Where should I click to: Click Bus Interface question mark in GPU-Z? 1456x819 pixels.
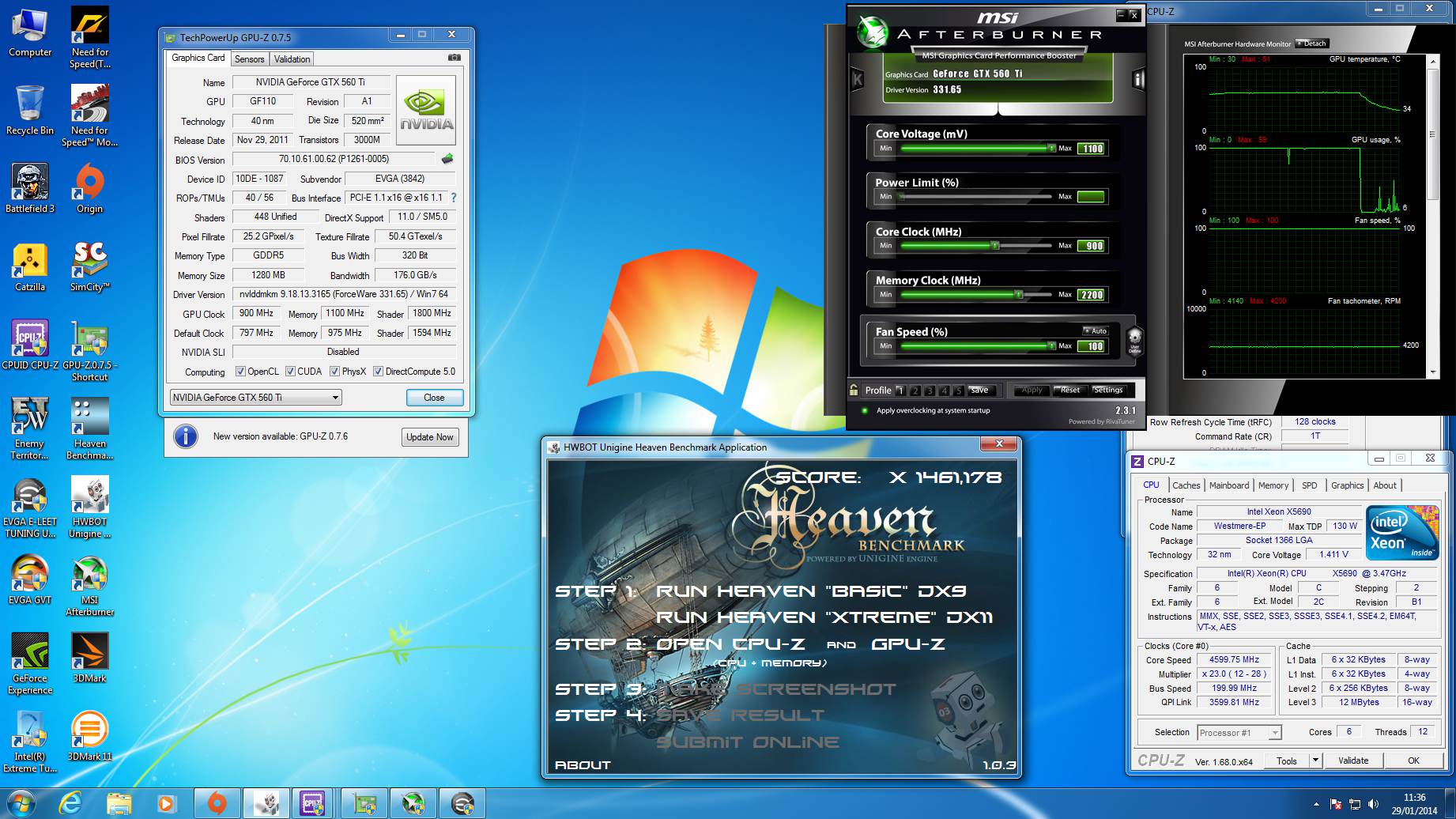pyautogui.click(x=454, y=198)
